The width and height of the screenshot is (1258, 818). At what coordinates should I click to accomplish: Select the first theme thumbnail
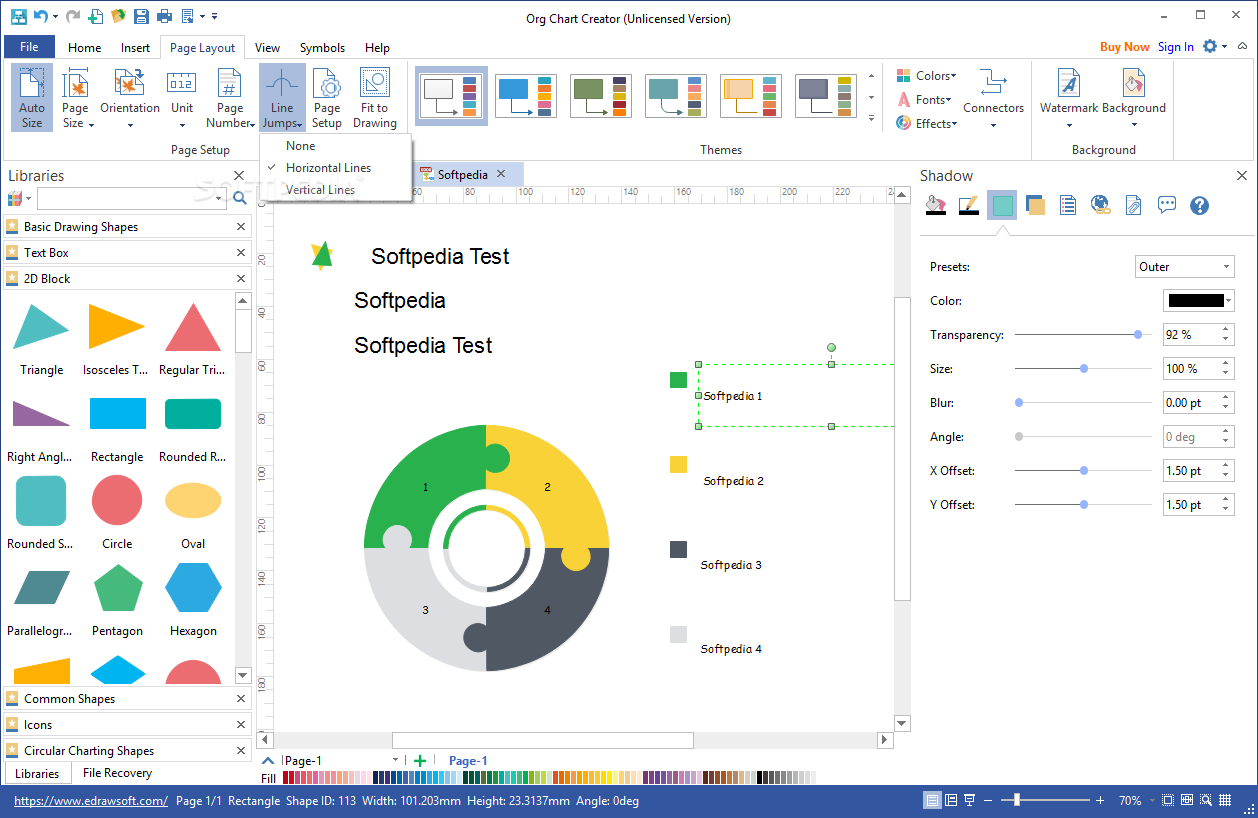451,96
